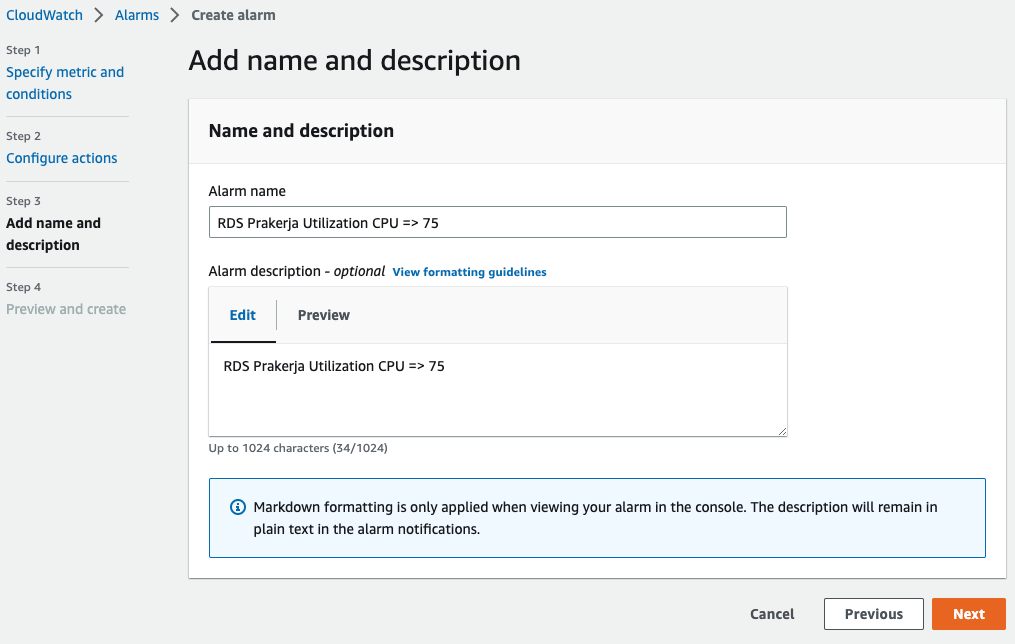Go to the CloudWatch breadcrumb link
The image size is (1015, 644).
pos(44,15)
